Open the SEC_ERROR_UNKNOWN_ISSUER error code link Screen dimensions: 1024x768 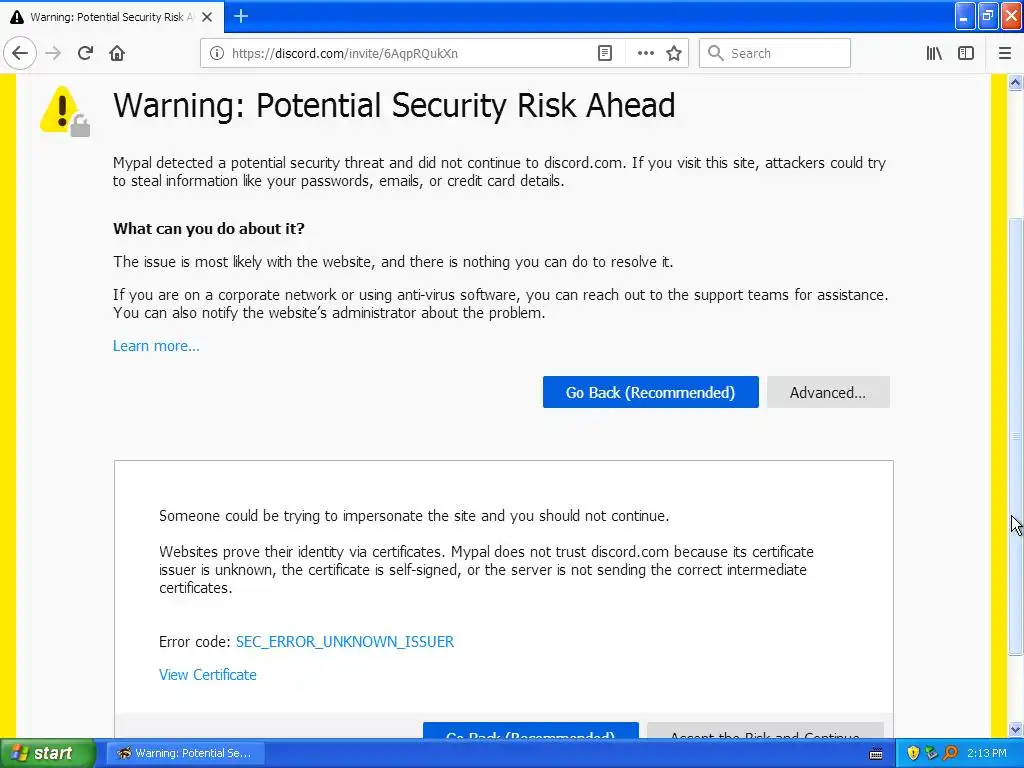(345, 641)
